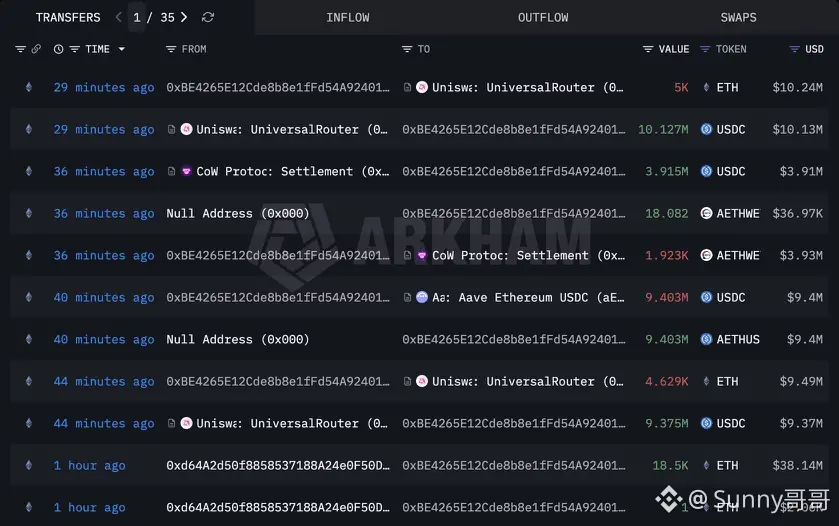839x526 pixels.
Task: Go to the previous transfers page
Action: 118,18
